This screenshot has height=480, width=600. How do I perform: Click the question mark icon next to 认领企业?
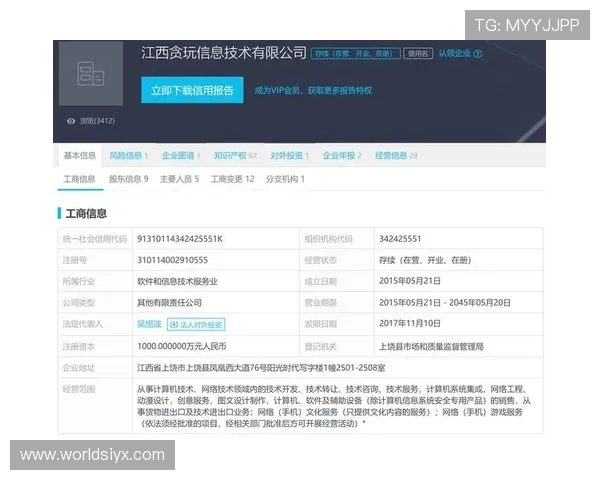pyautogui.click(x=478, y=54)
